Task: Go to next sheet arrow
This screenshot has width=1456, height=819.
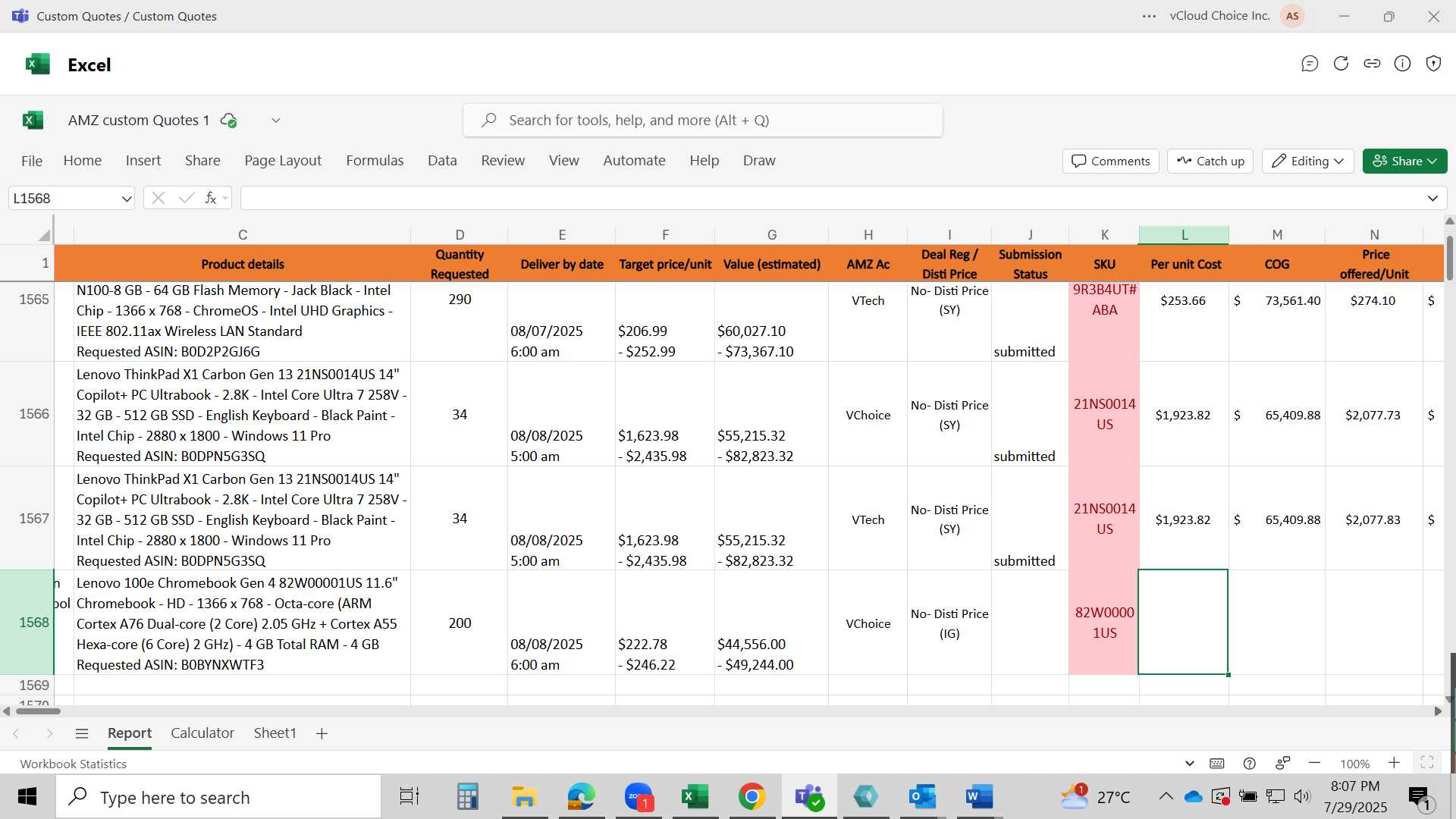Action: click(x=49, y=733)
